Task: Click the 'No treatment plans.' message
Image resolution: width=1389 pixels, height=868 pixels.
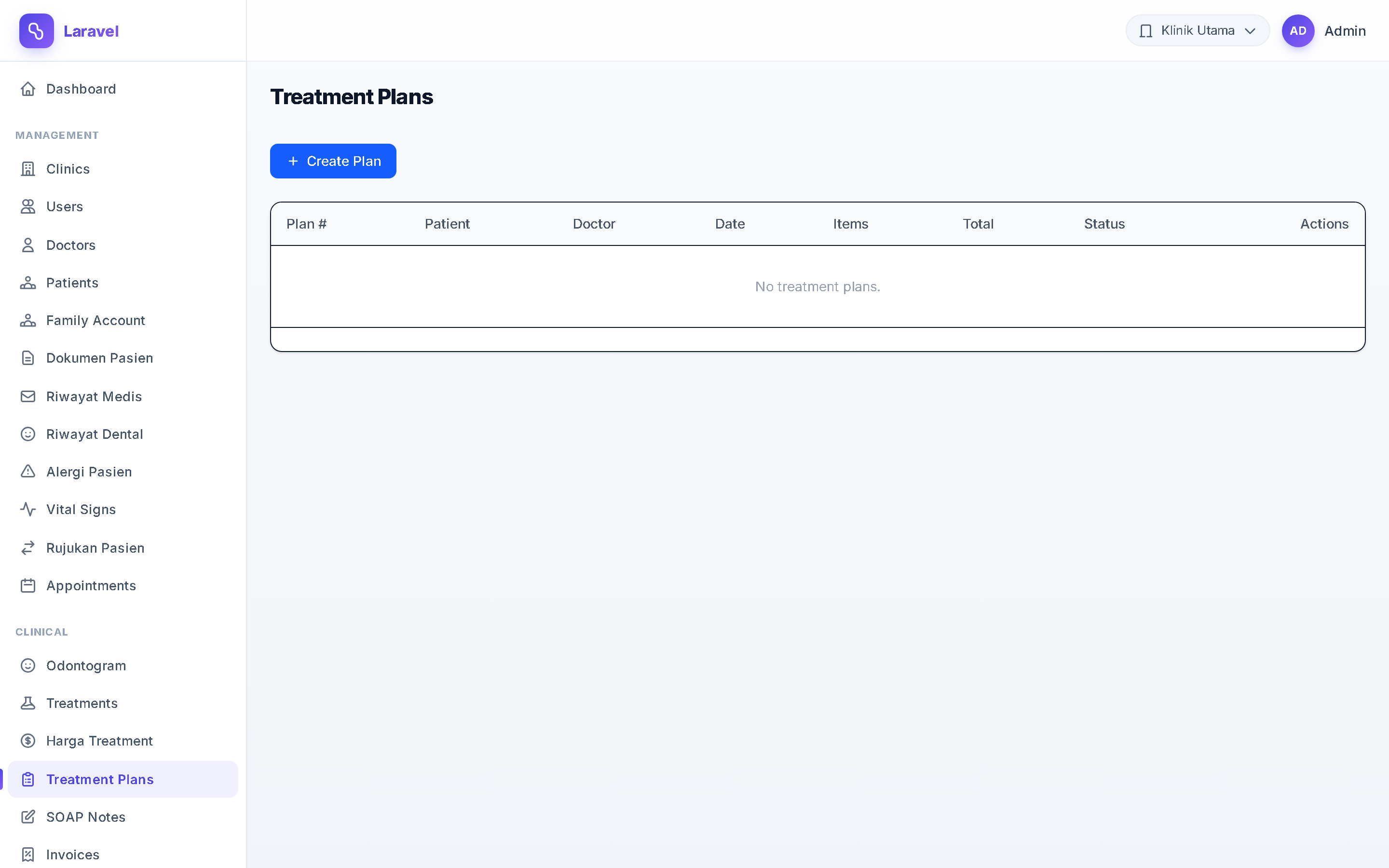Action: point(817,286)
